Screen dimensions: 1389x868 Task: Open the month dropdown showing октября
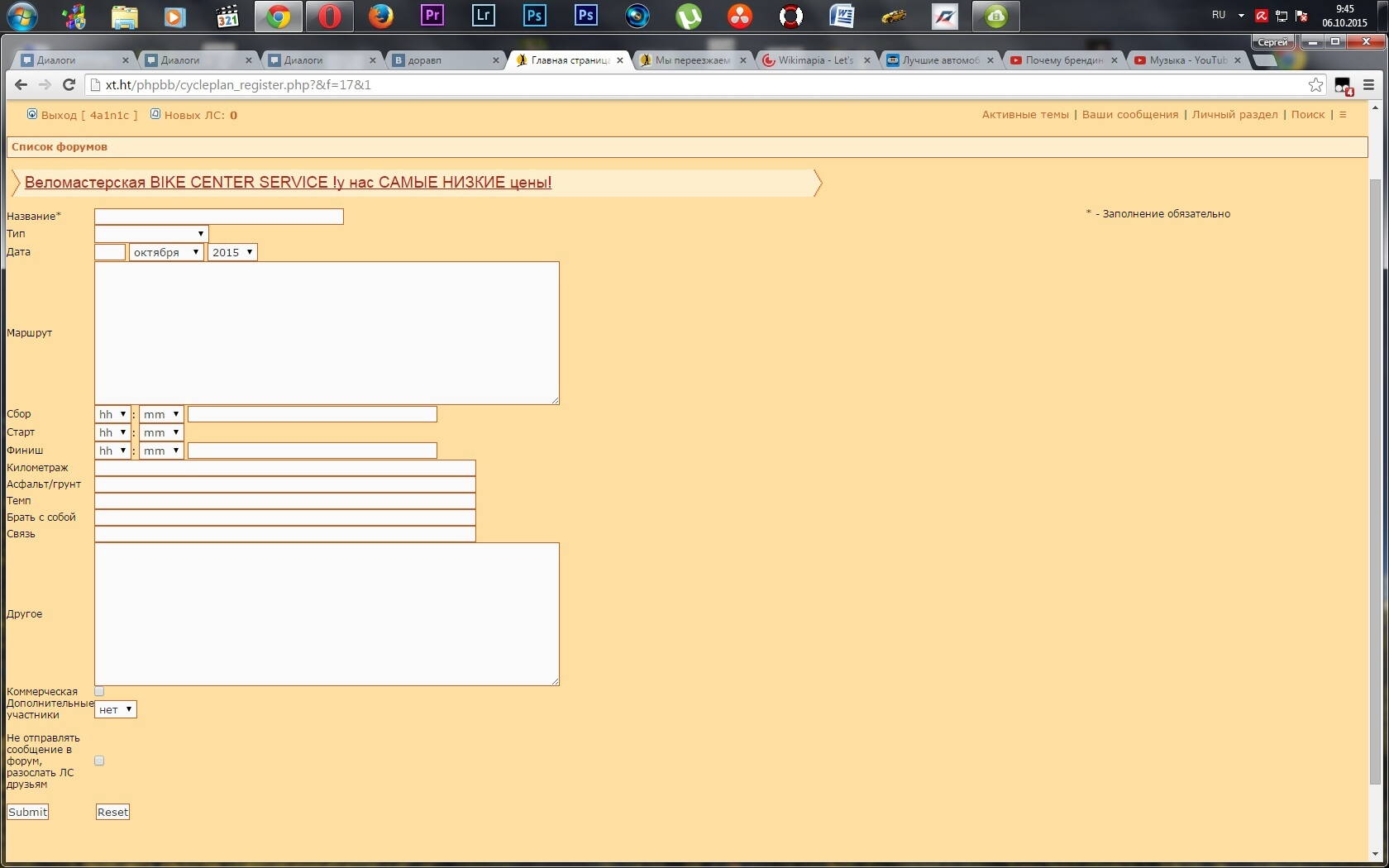[x=166, y=252]
